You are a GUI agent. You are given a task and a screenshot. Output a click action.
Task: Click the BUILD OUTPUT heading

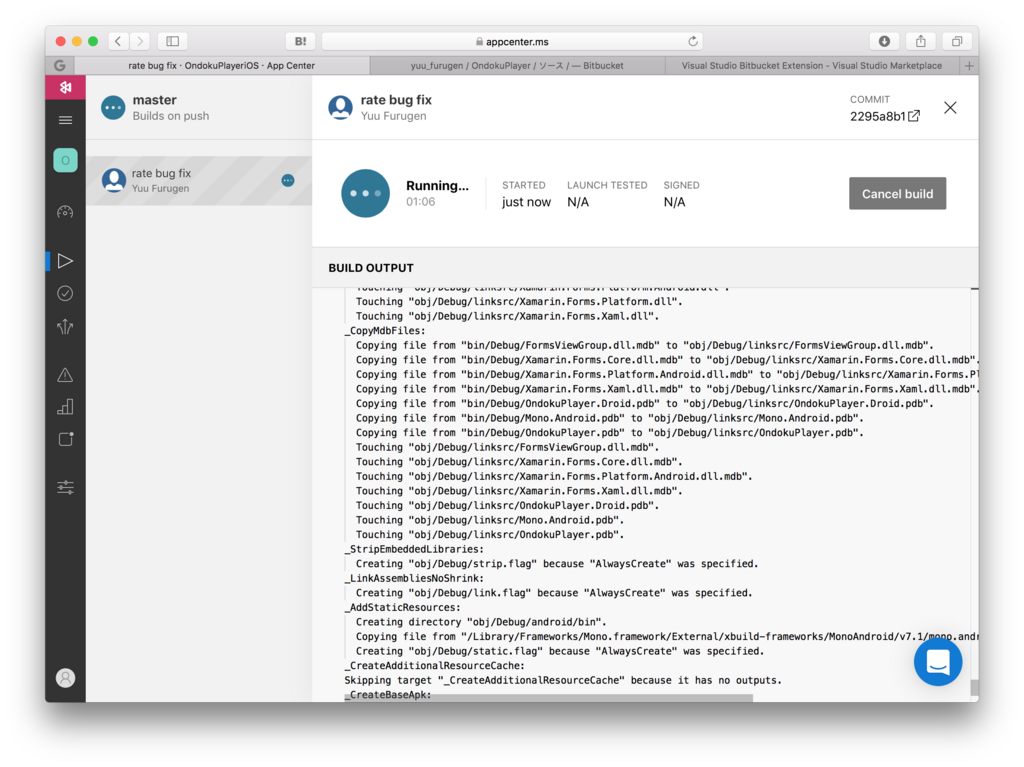371,268
